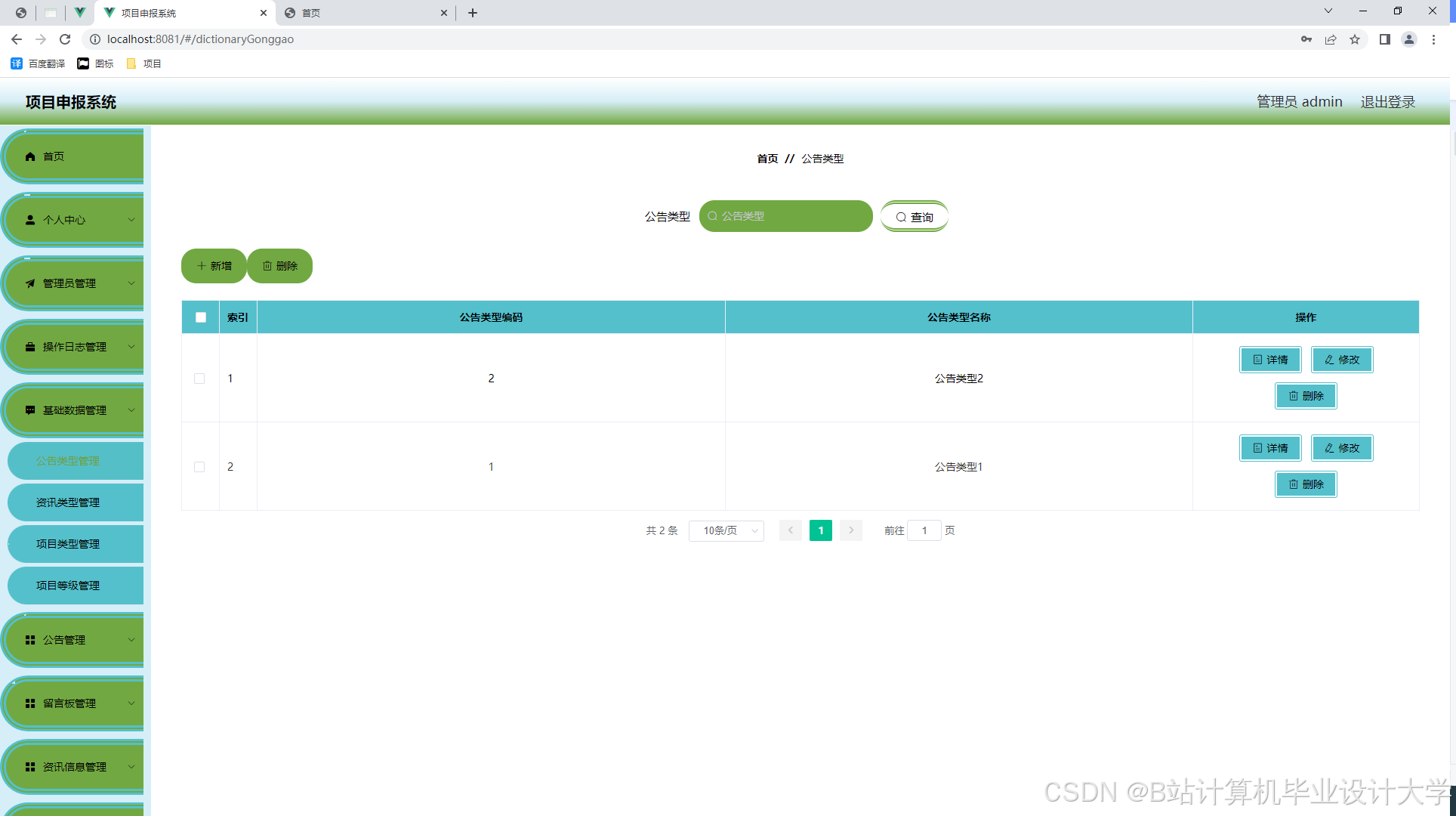Click the 退出登录 logout link

click(1387, 102)
